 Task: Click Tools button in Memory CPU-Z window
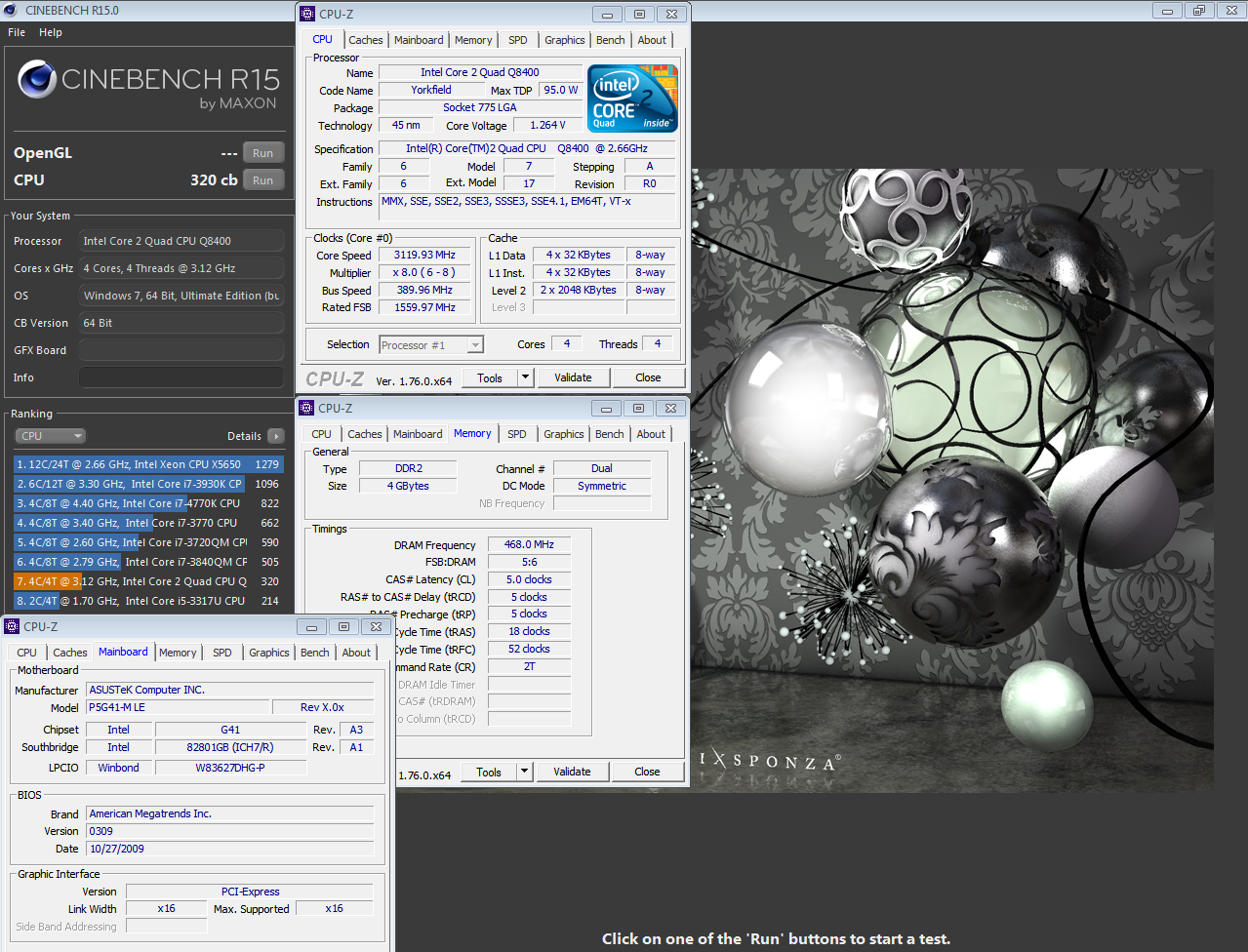coord(489,772)
